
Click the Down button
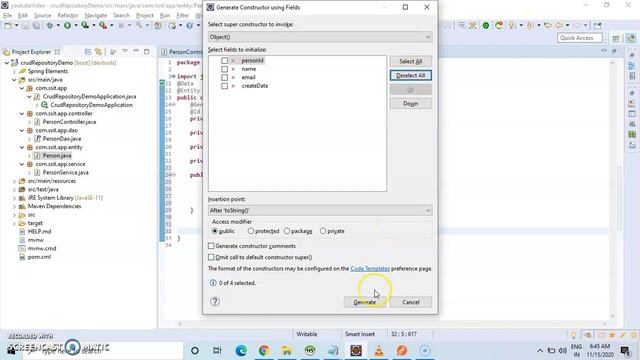coord(411,104)
